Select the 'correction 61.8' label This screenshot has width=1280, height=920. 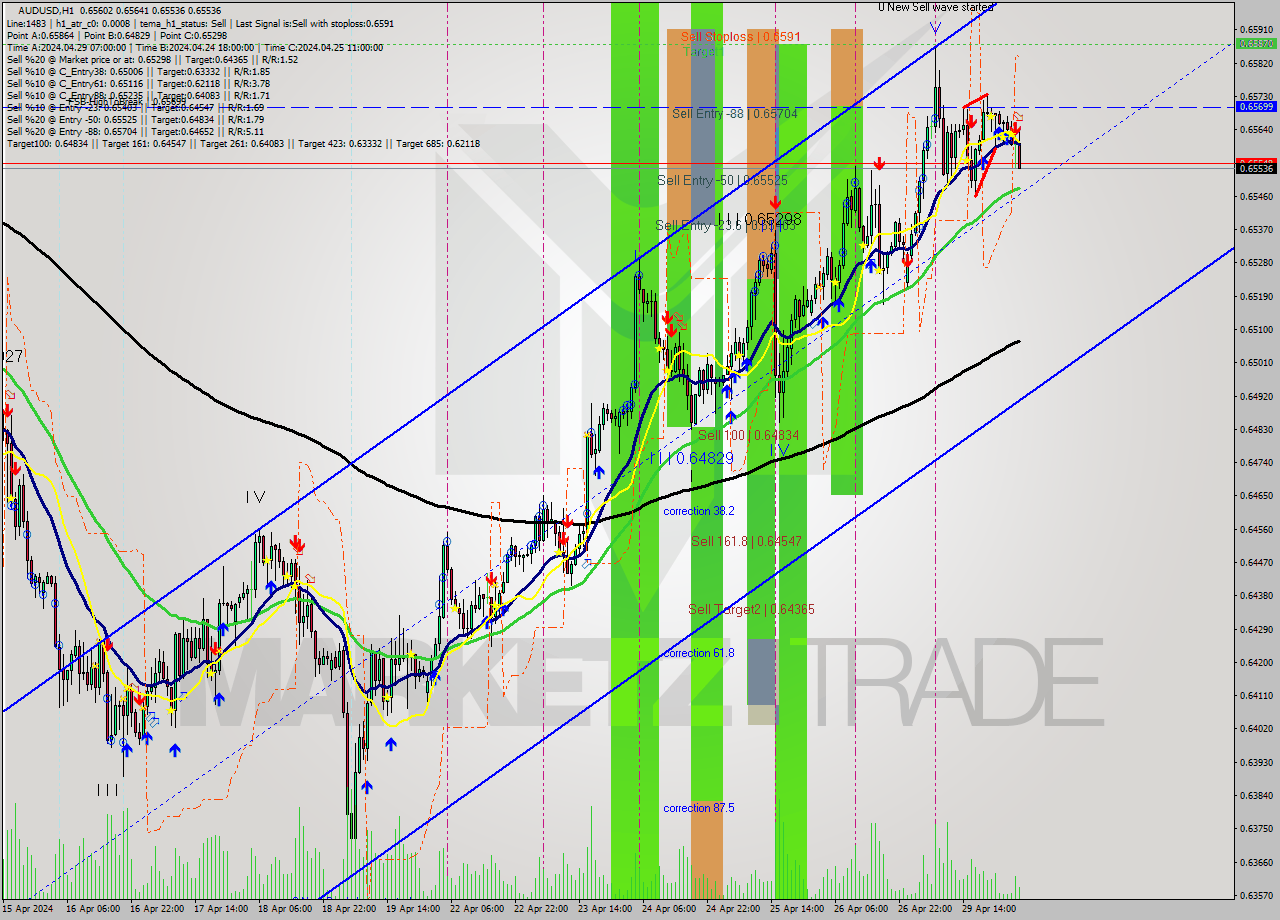tap(699, 653)
